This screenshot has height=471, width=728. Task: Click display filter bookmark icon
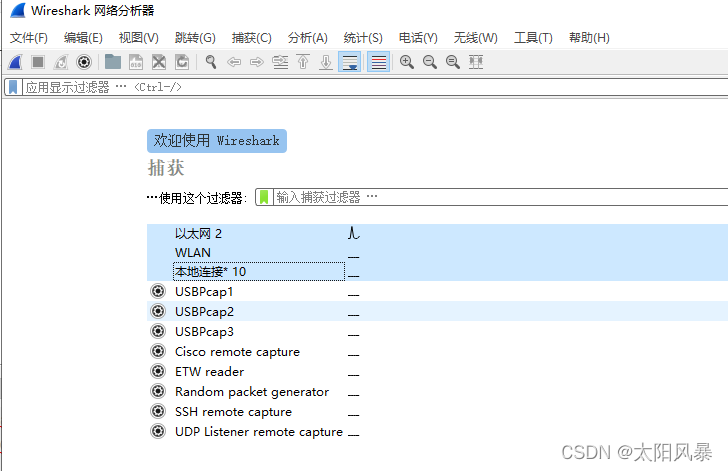[x=13, y=87]
